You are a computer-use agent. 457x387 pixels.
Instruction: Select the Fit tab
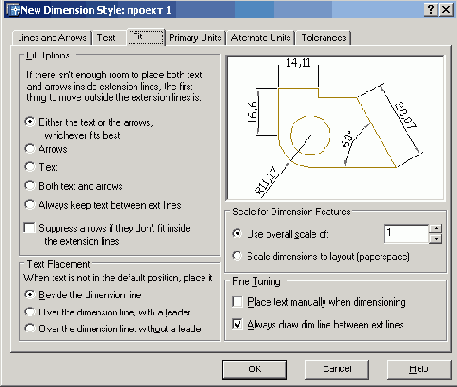tap(146, 37)
